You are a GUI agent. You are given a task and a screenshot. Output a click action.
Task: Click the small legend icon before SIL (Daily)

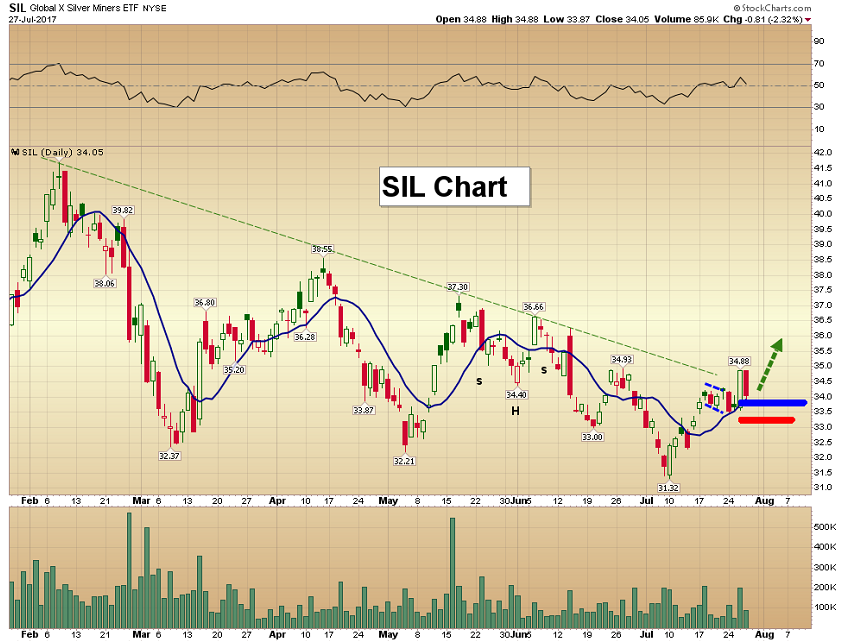point(14,152)
